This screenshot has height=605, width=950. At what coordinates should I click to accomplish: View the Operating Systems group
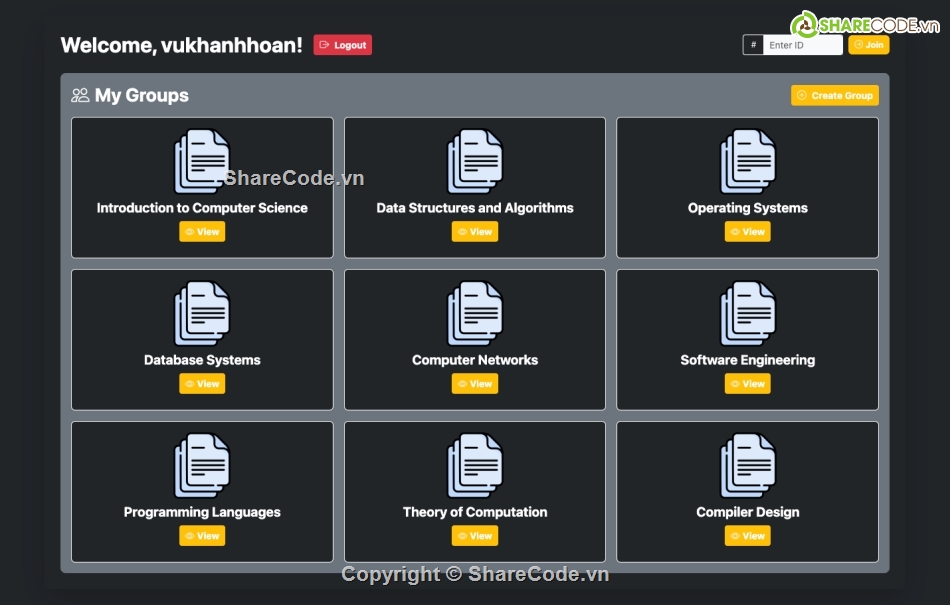(x=748, y=232)
